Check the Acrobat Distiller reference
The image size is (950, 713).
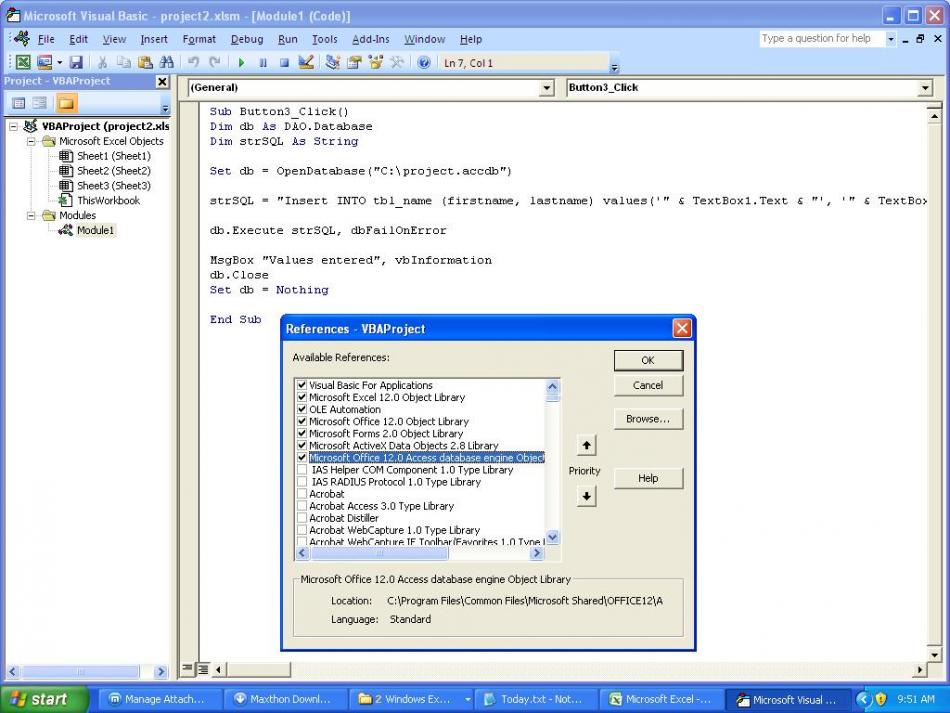[302, 518]
